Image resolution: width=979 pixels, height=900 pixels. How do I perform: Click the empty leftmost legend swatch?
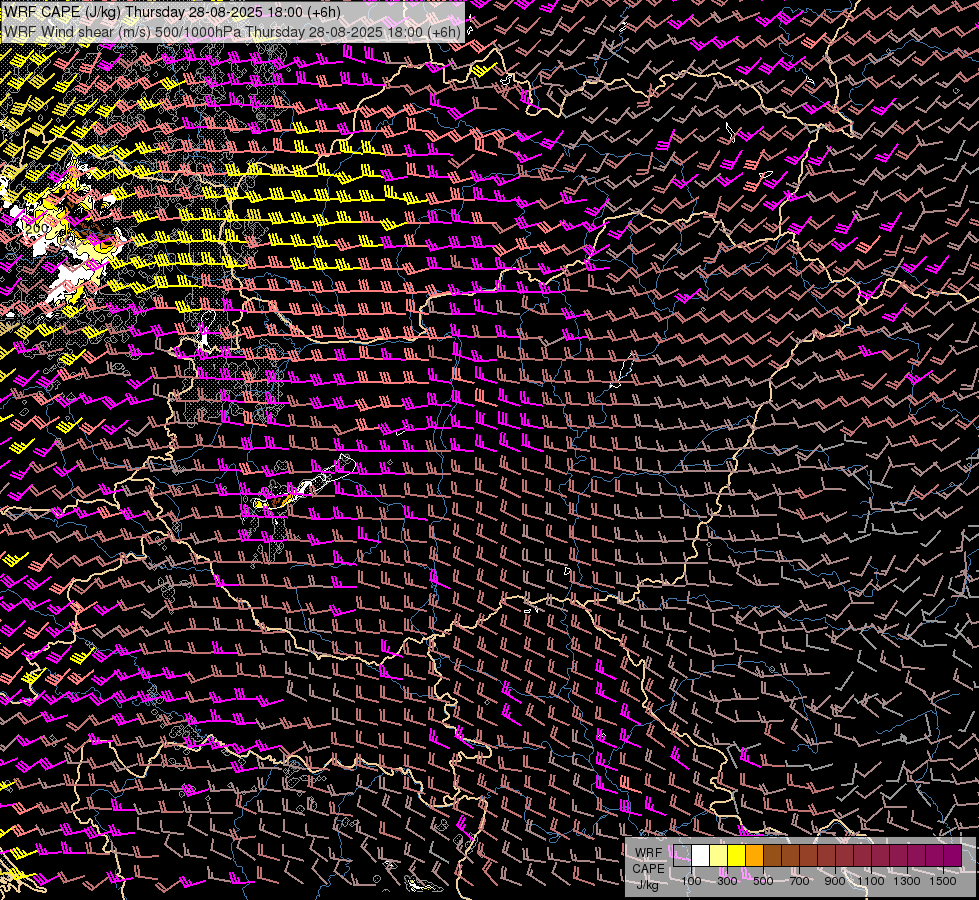coord(682,856)
